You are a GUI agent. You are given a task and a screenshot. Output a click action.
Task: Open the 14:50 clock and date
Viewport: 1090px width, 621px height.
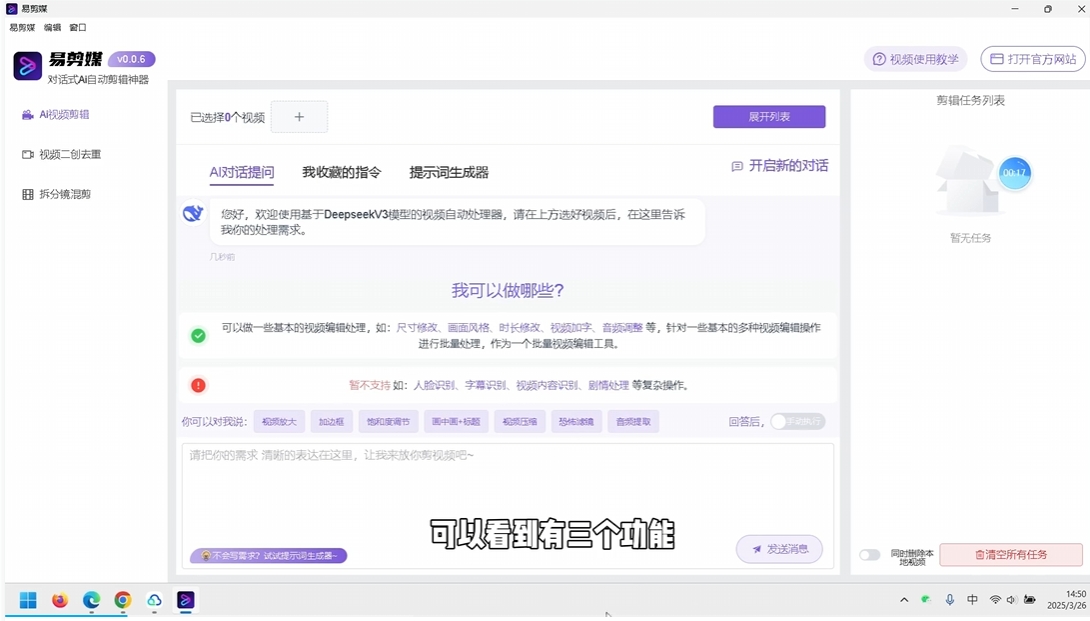pos(1066,600)
